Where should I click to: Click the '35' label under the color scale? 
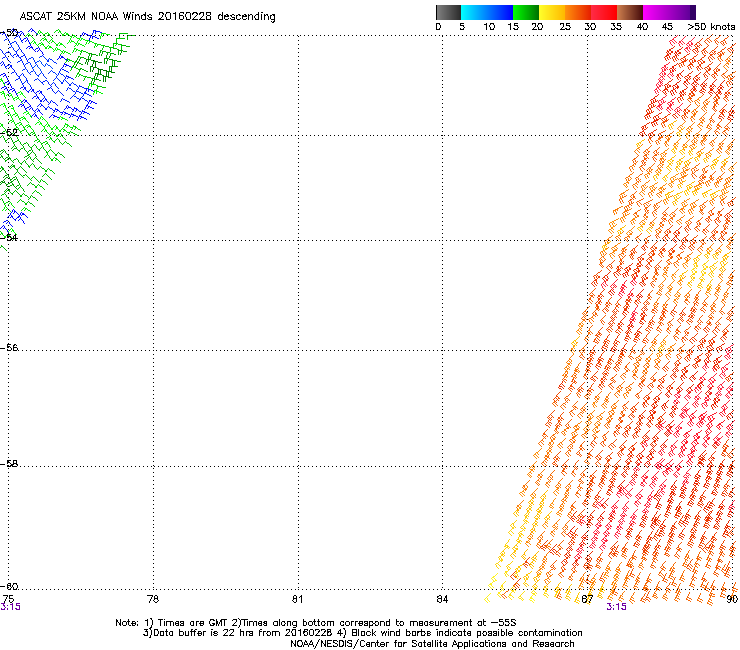coord(616,27)
